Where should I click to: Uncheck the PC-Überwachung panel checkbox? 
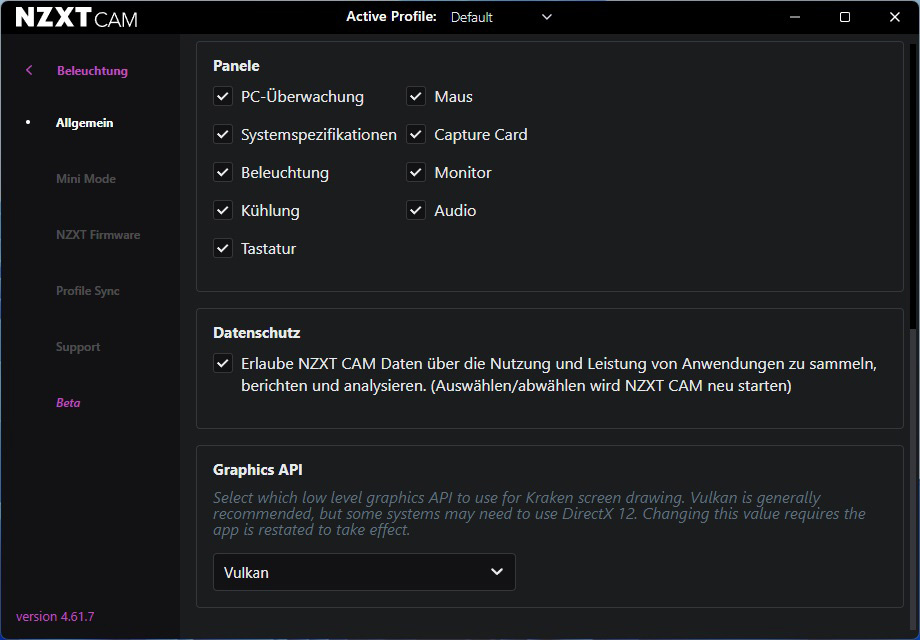tap(223, 96)
